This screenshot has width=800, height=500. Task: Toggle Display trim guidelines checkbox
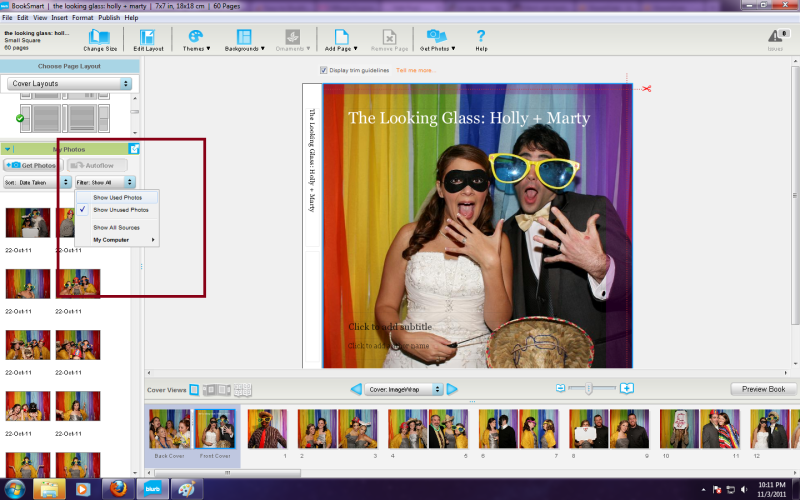pyautogui.click(x=323, y=70)
